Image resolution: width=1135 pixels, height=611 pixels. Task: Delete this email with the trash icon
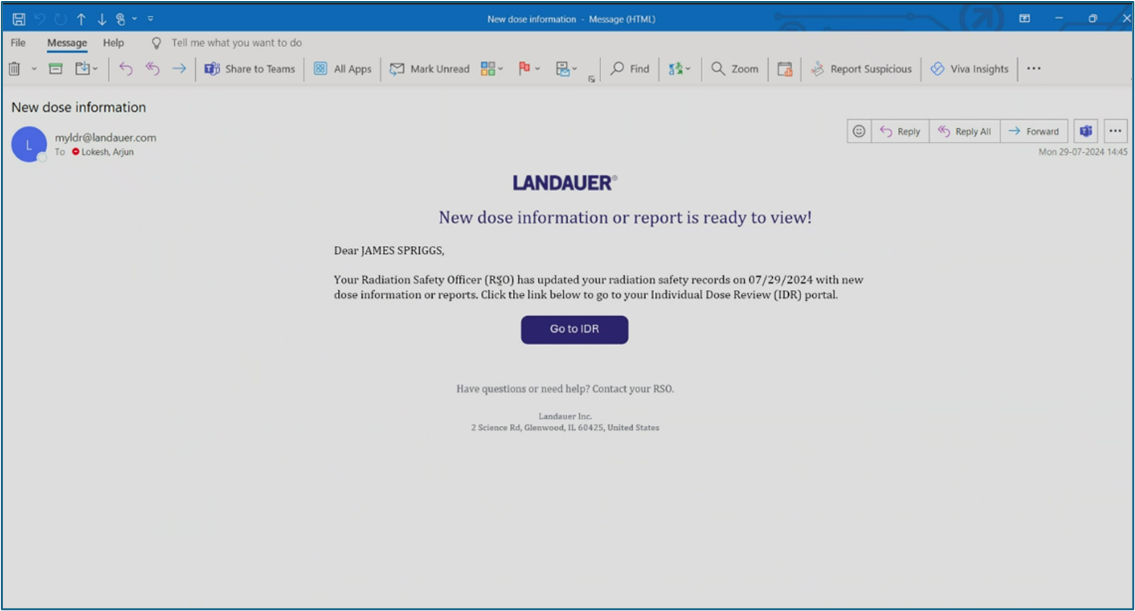tap(14, 69)
